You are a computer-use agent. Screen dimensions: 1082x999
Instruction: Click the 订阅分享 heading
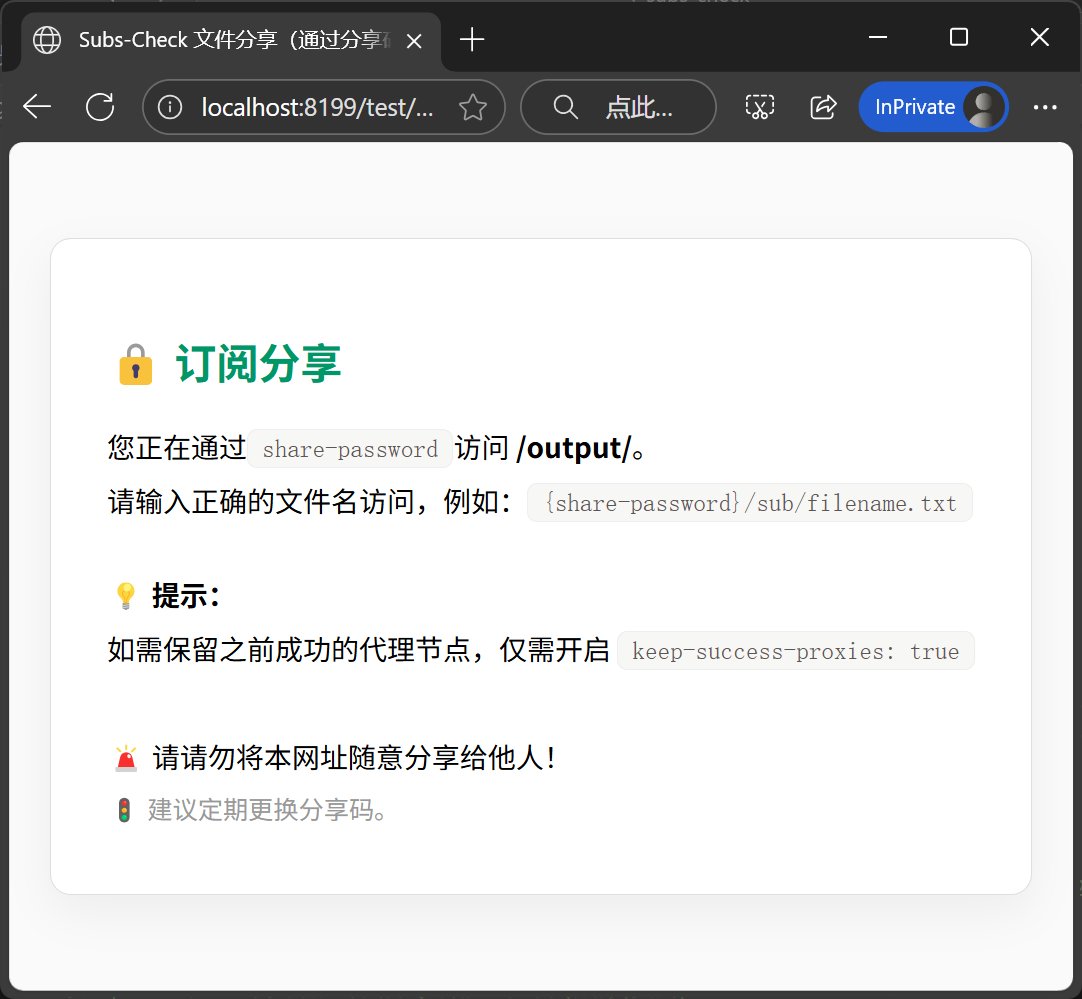tap(258, 364)
